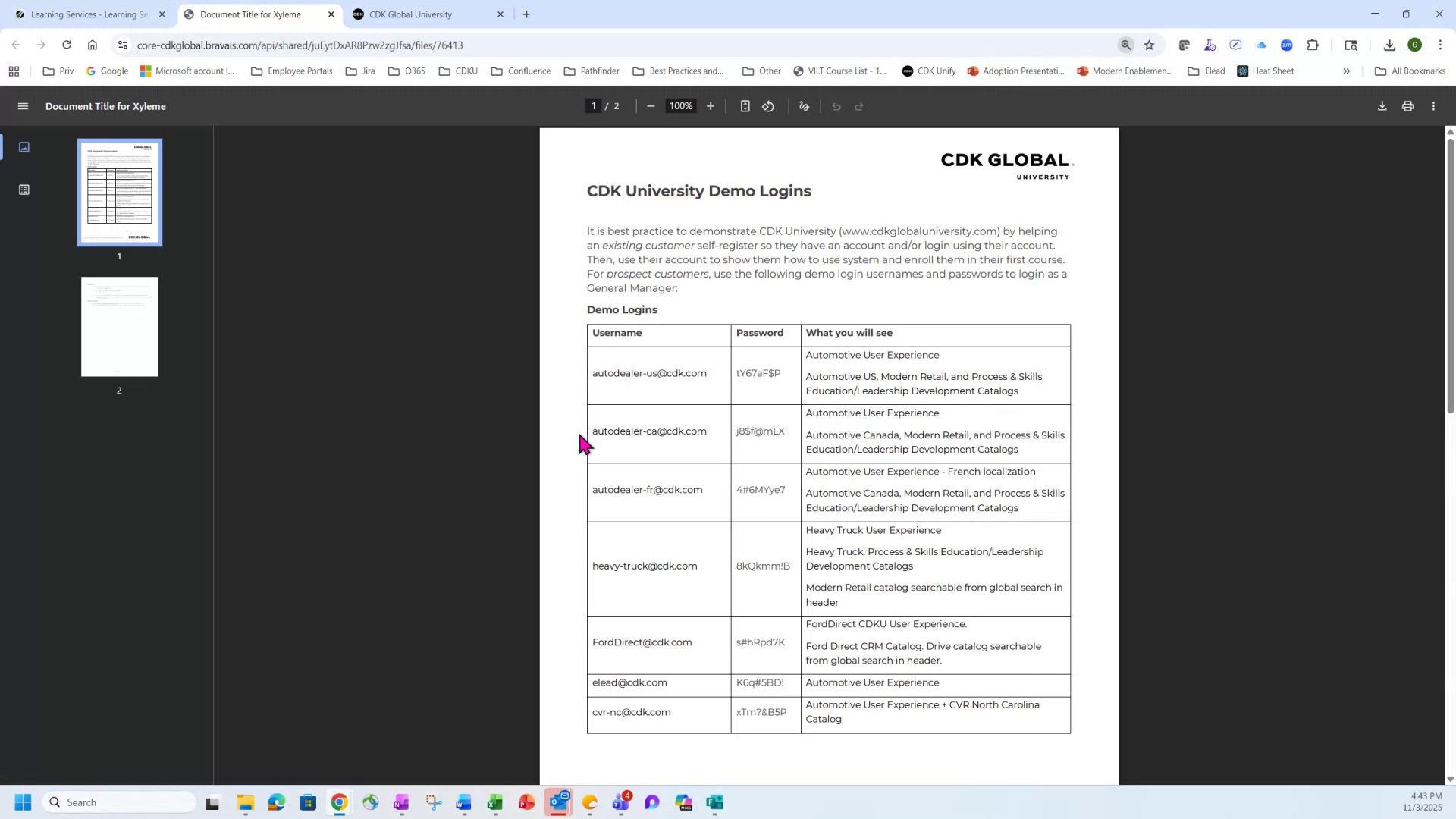Open the Confluence bookmark folder
The width and height of the screenshot is (1456, 819).
(x=521, y=71)
